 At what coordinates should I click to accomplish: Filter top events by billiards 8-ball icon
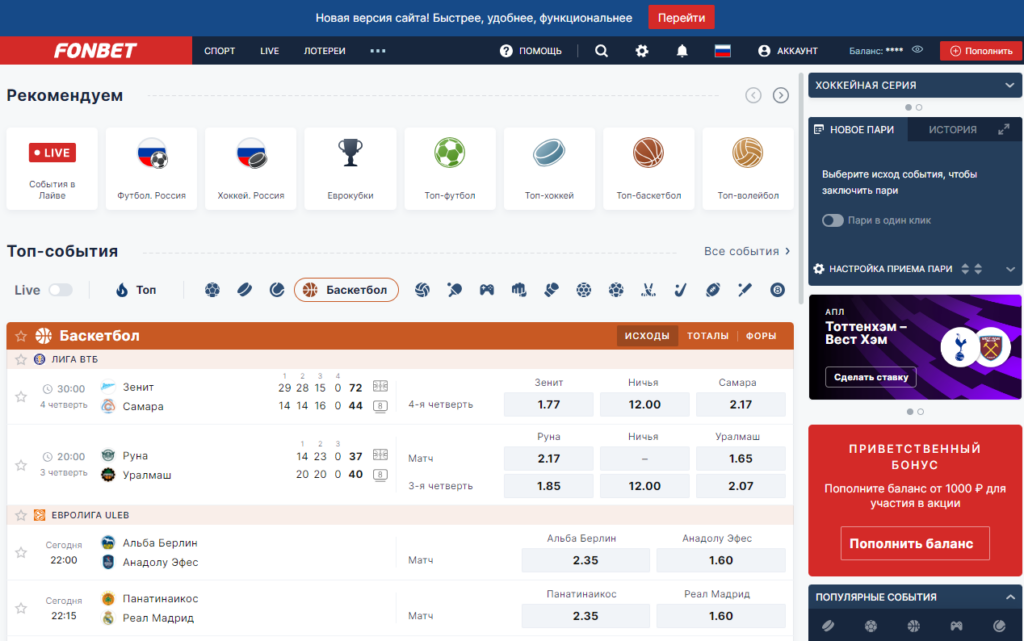[777, 290]
